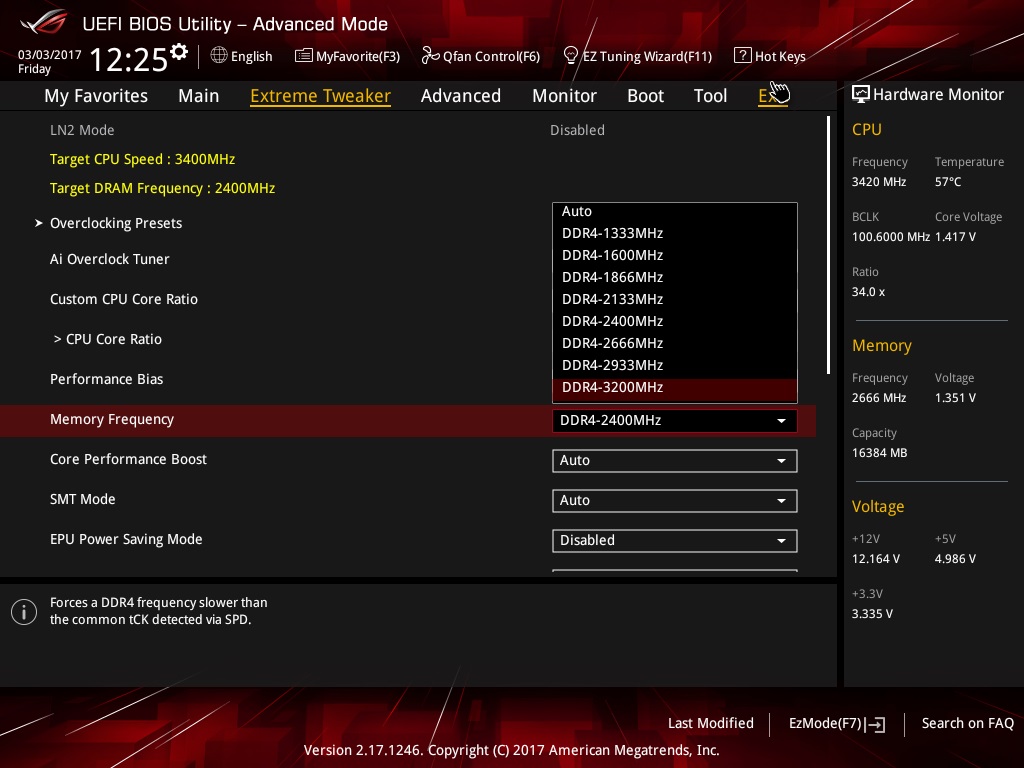Open clock settings gear icon
Screen dimensions: 1024x768
pyautogui.click(x=178, y=51)
